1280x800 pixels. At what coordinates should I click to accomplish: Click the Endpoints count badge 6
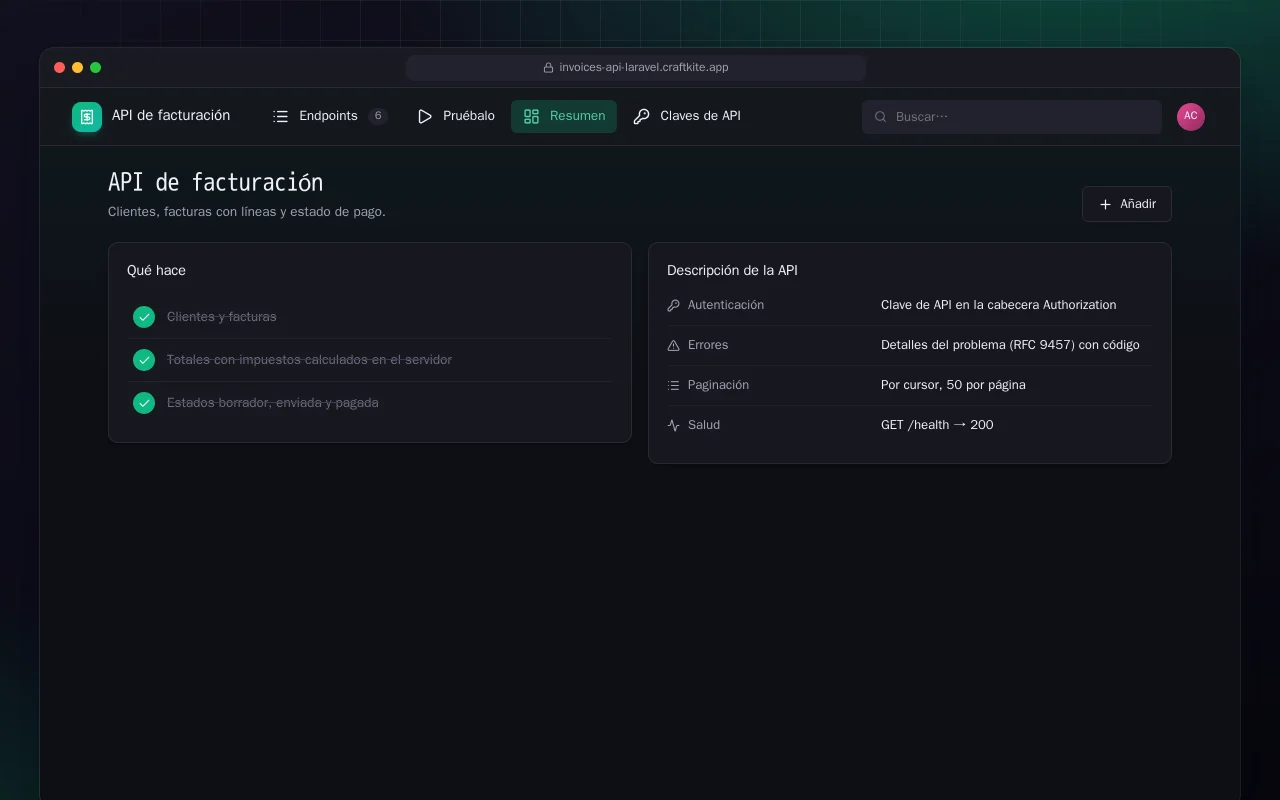point(378,116)
